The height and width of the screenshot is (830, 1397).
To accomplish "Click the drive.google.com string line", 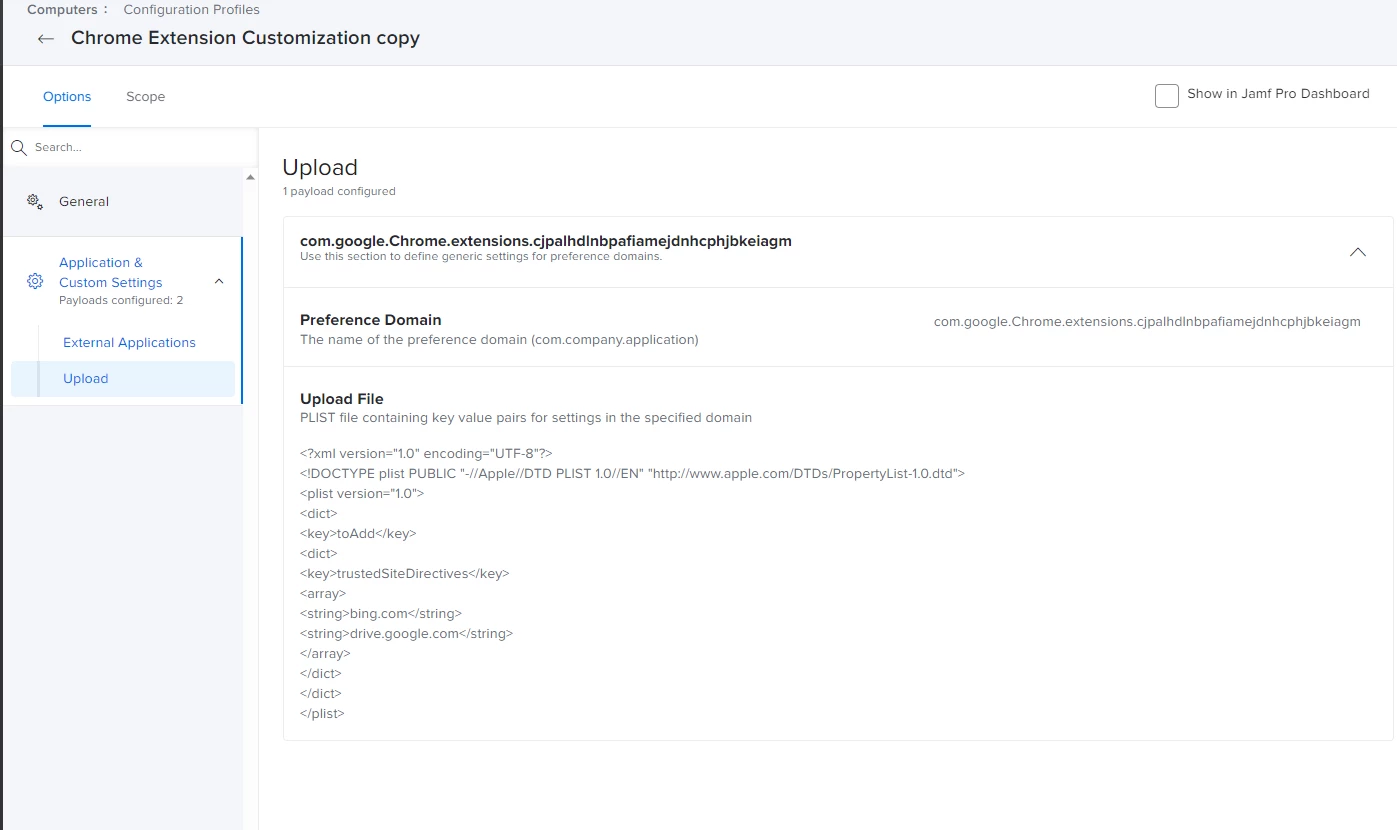I will [406, 633].
